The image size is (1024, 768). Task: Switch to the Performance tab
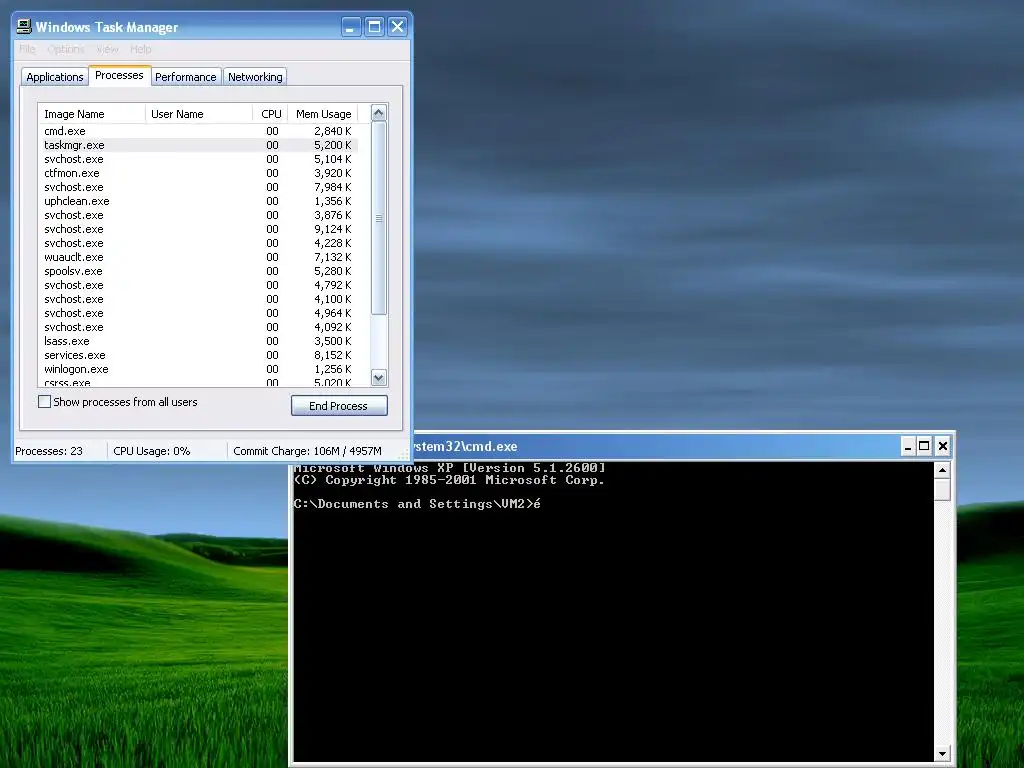pos(185,77)
